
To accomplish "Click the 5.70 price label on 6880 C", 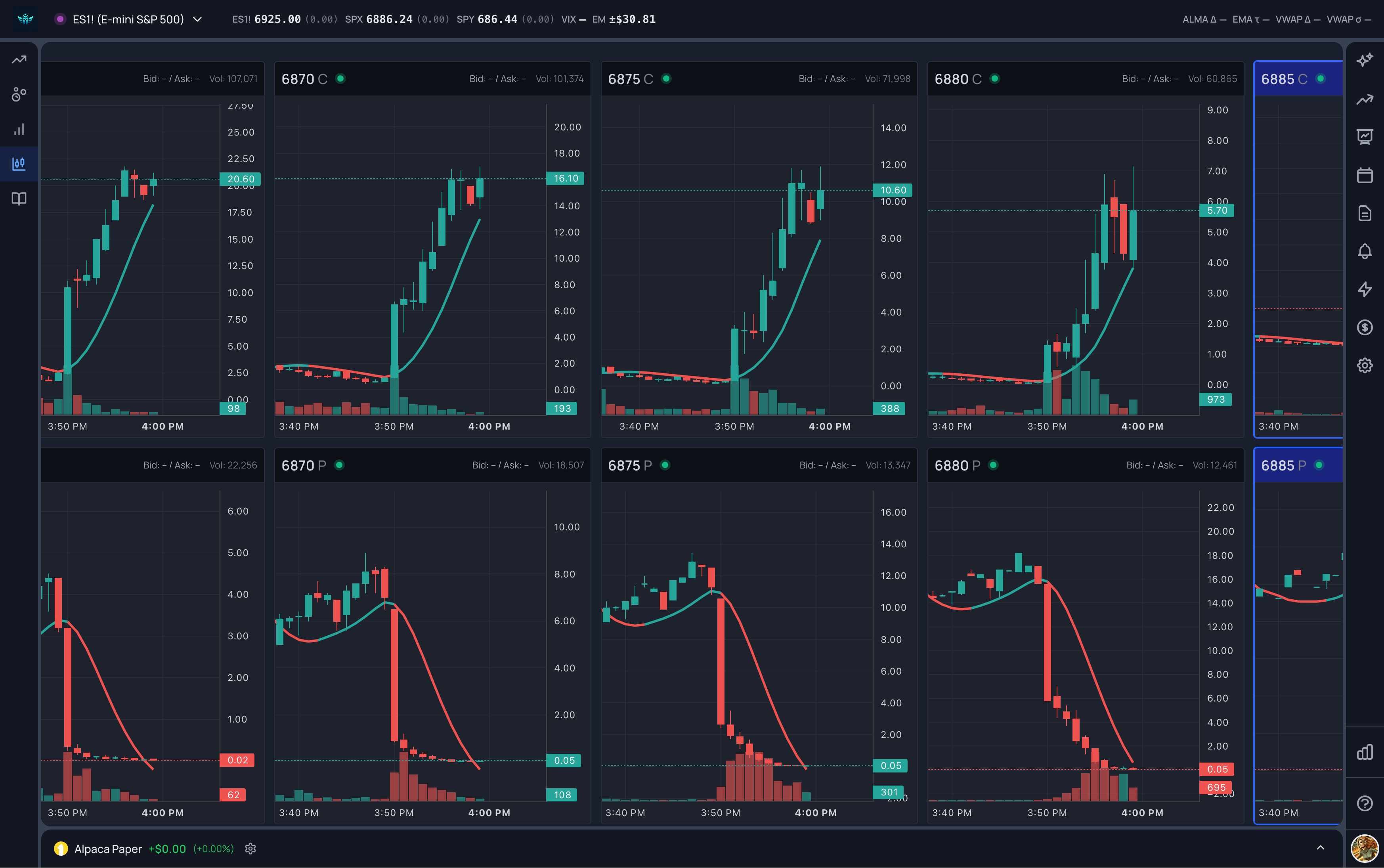I will tap(1217, 210).
